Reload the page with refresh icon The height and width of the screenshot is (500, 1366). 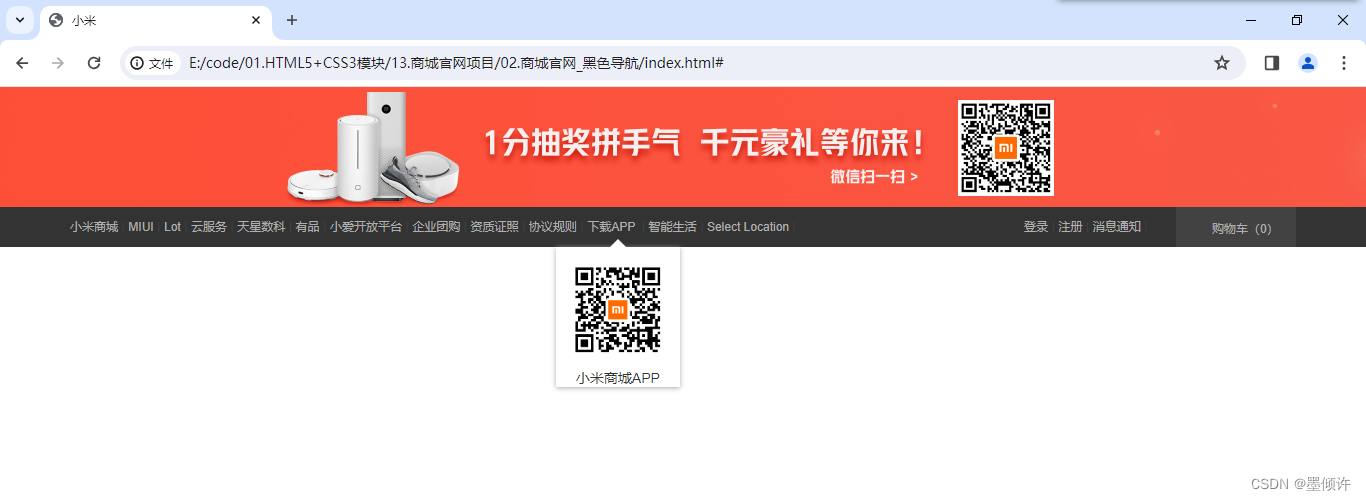pyautogui.click(x=94, y=63)
